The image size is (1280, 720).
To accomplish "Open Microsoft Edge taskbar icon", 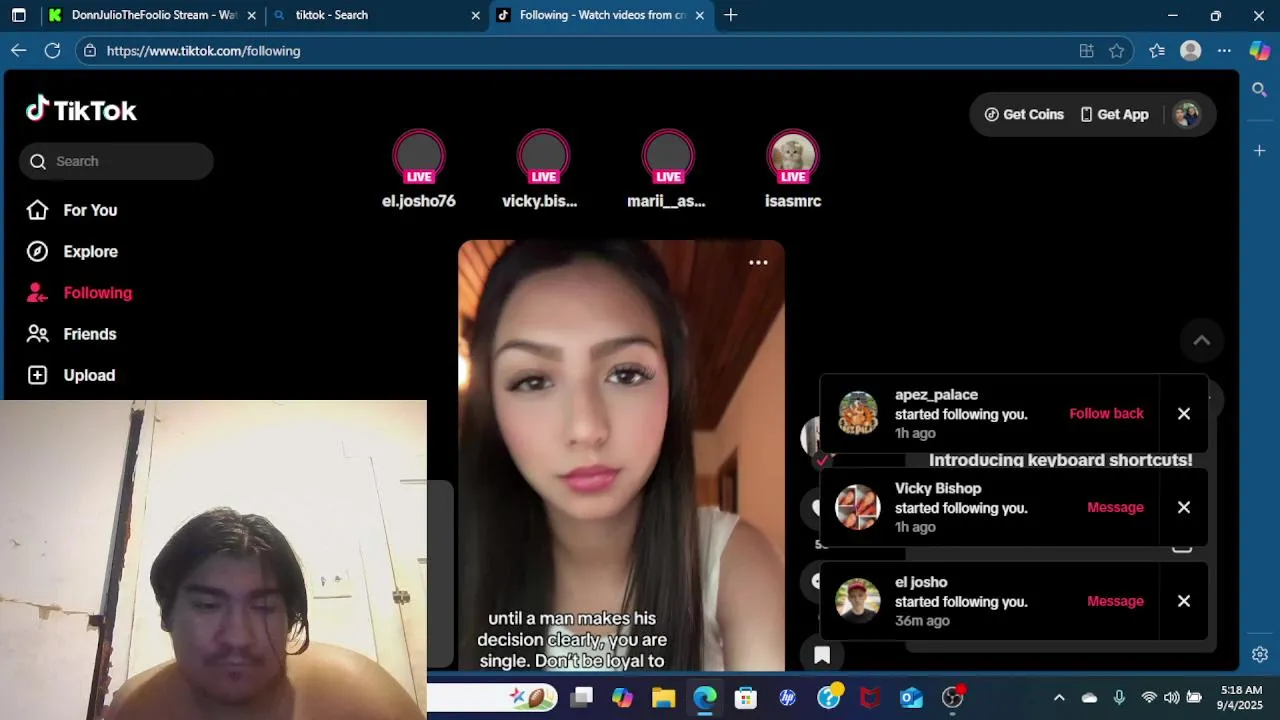I will (705, 697).
